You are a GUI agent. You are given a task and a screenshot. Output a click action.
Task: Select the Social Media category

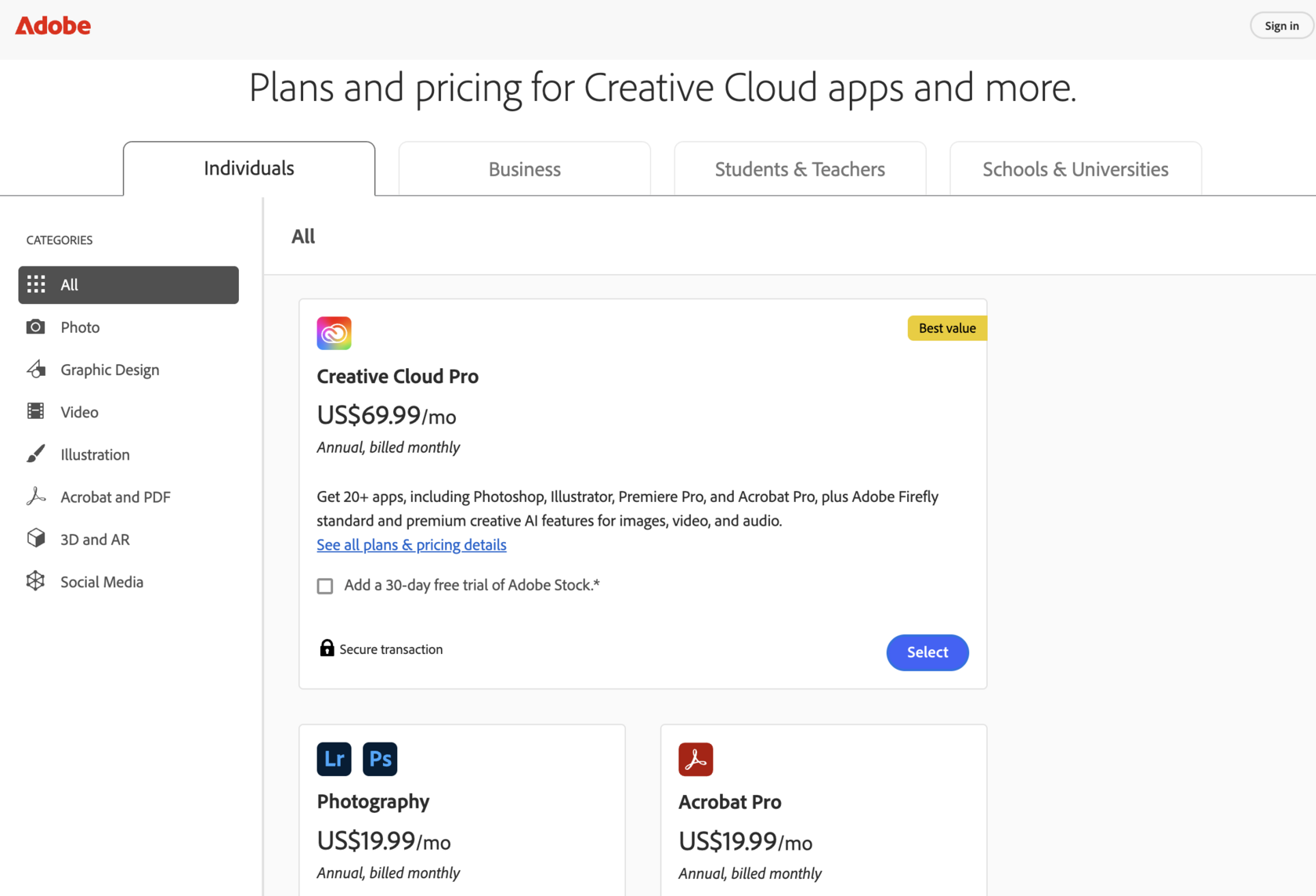click(x=102, y=582)
